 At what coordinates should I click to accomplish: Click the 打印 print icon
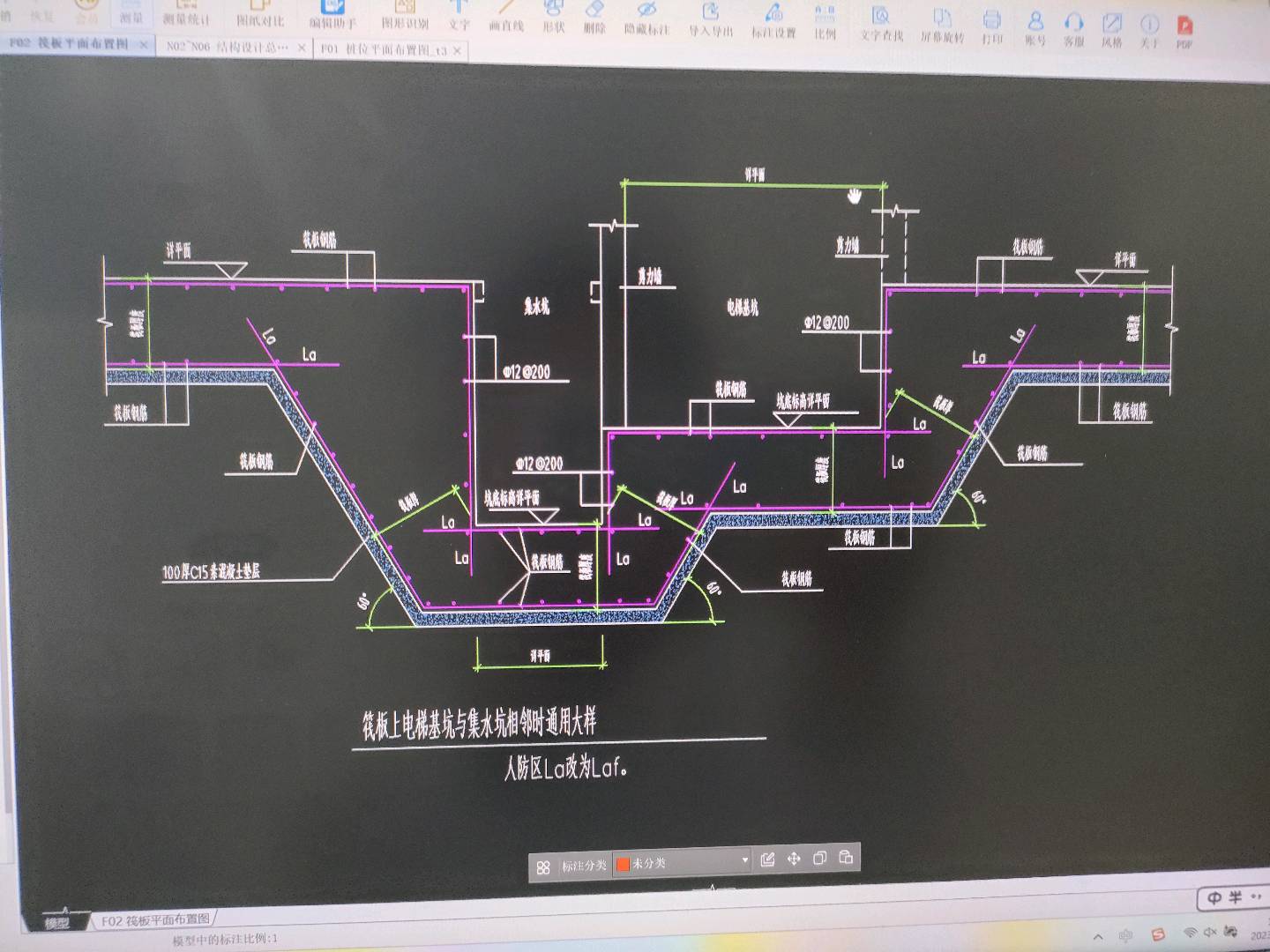pyautogui.click(x=992, y=27)
